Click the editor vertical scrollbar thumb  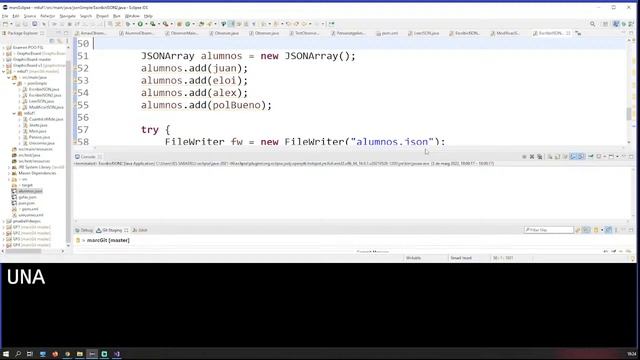(x=629, y=113)
